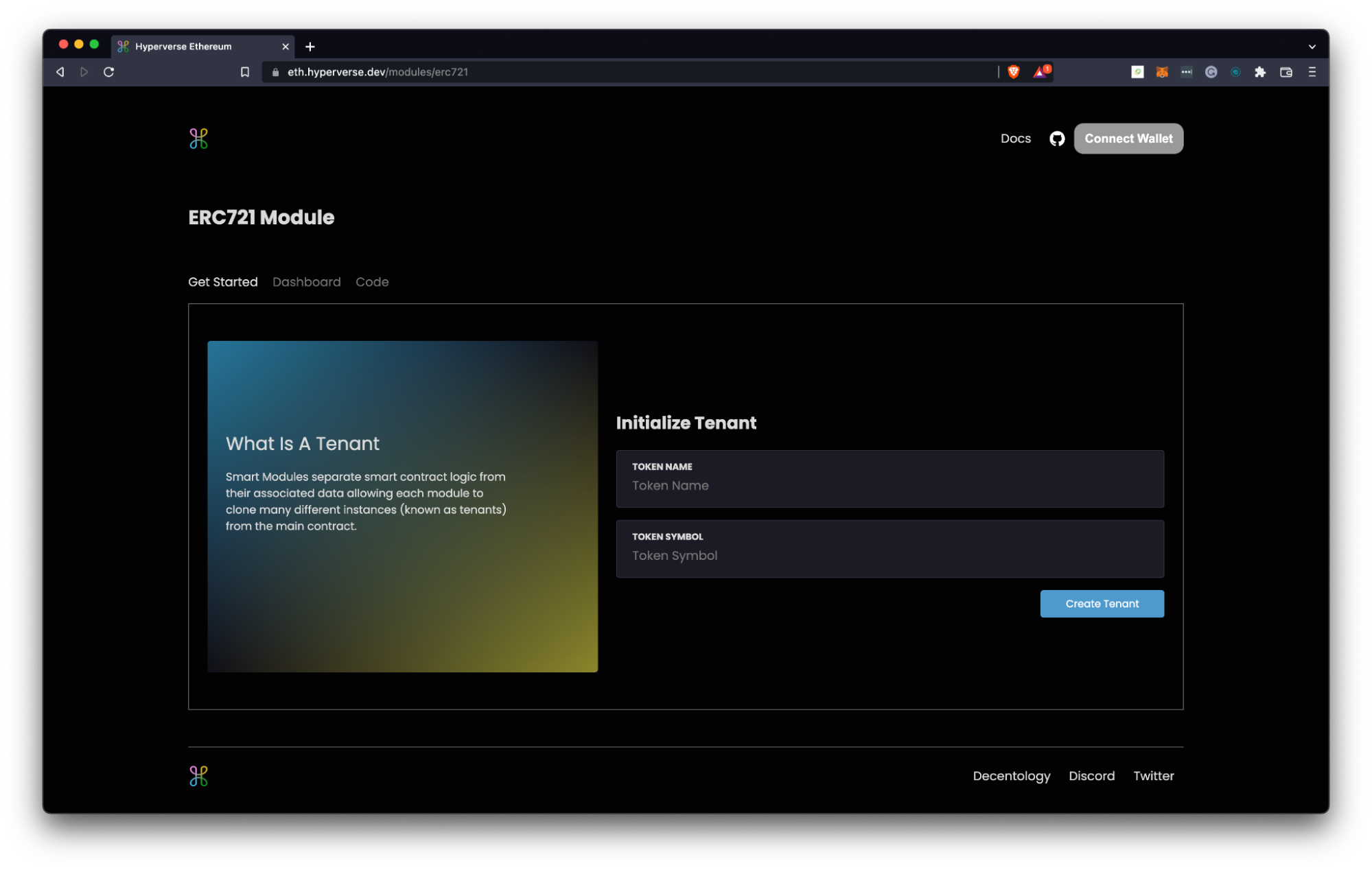Click the teal circle extension icon
Viewport: 1372px width, 870px height.
click(1235, 72)
